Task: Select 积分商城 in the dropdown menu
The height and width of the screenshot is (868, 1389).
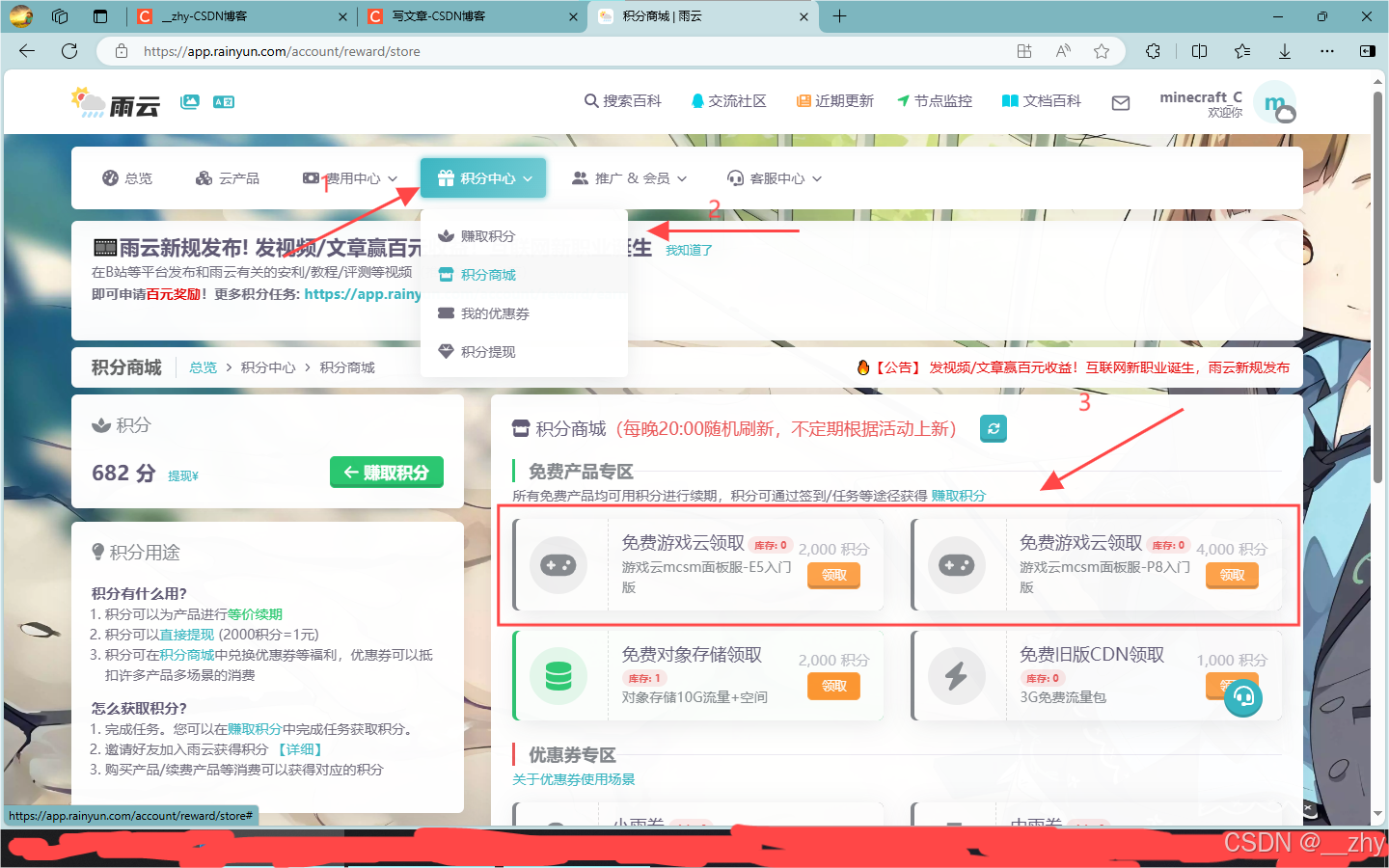Action: point(524,275)
